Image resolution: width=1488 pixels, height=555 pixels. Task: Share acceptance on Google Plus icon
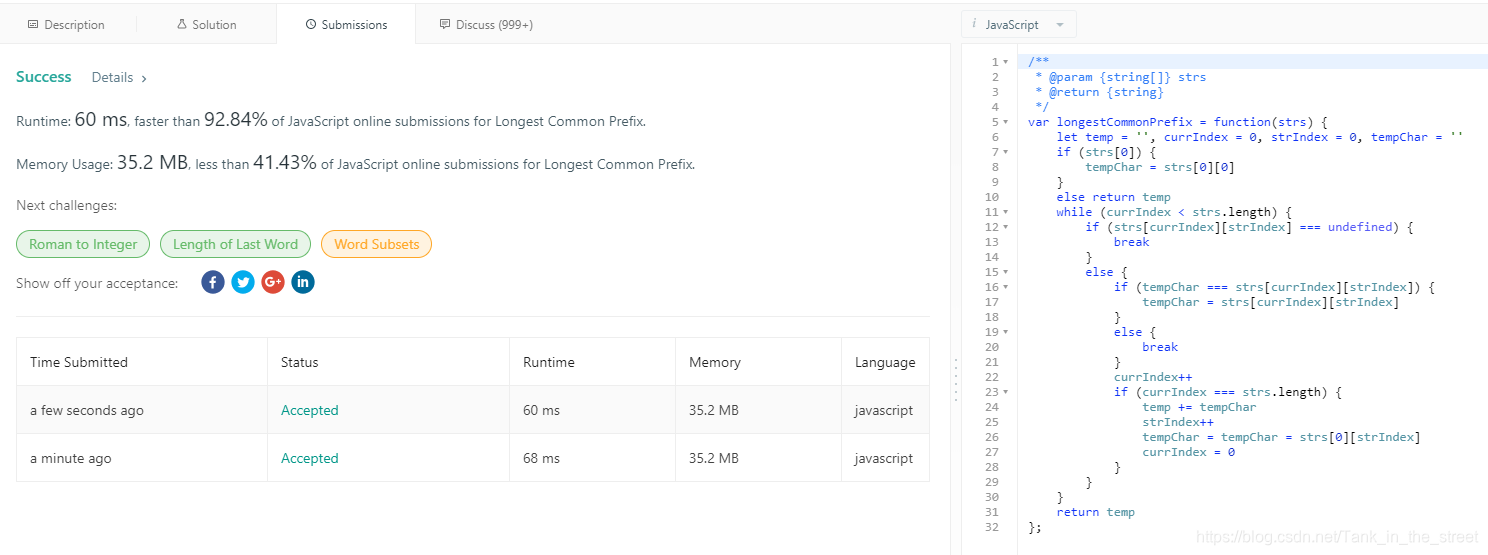click(x=273, y=282)
